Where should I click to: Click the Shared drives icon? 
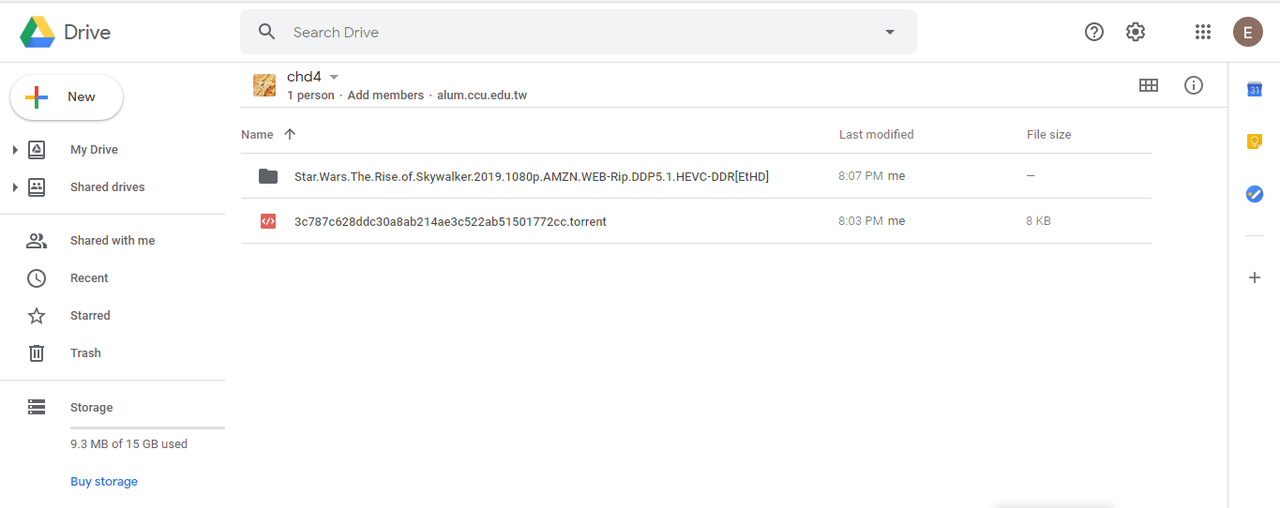coord(37,187)
